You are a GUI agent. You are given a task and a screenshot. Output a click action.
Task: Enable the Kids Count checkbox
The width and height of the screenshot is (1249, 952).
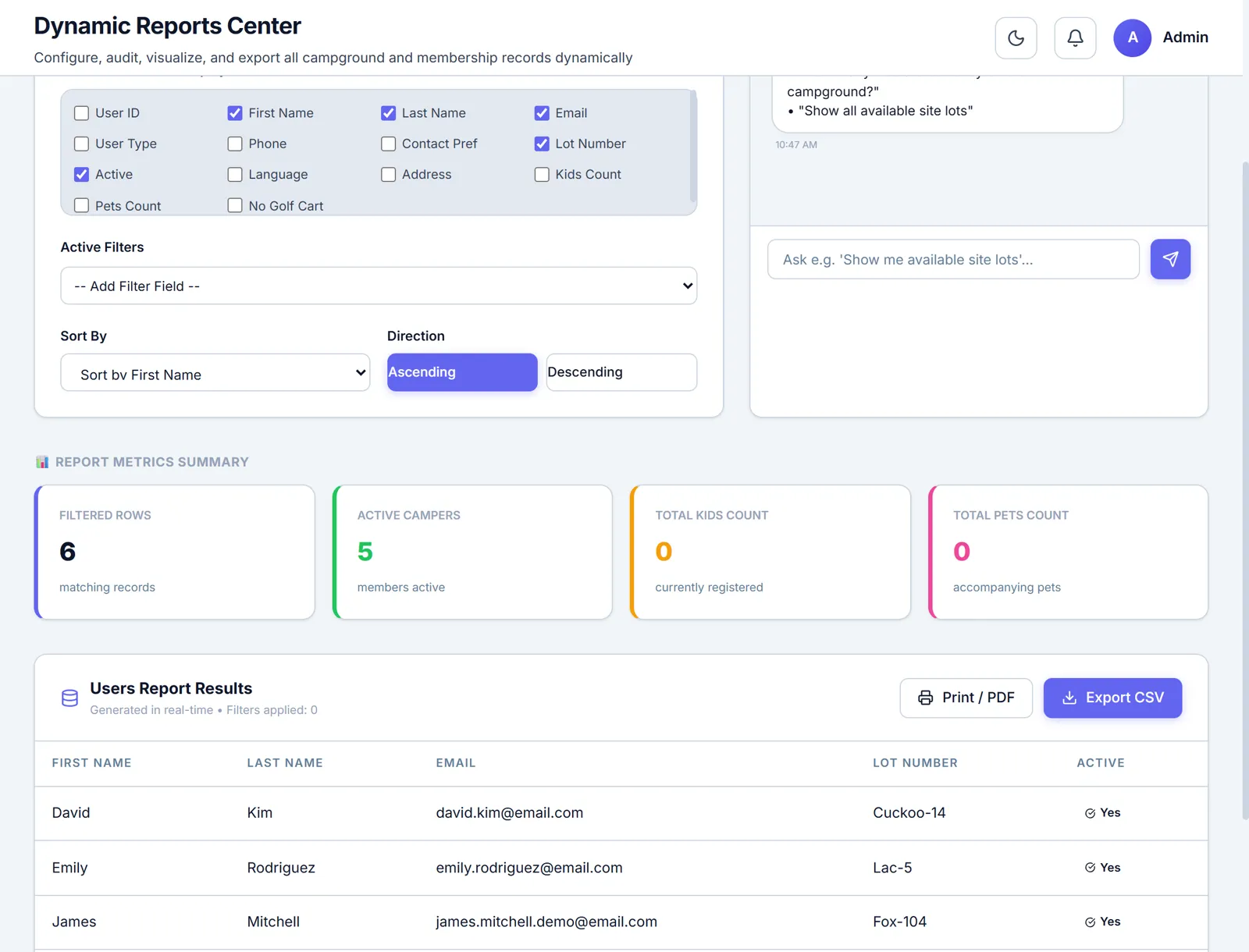click(x=542, y=175)
